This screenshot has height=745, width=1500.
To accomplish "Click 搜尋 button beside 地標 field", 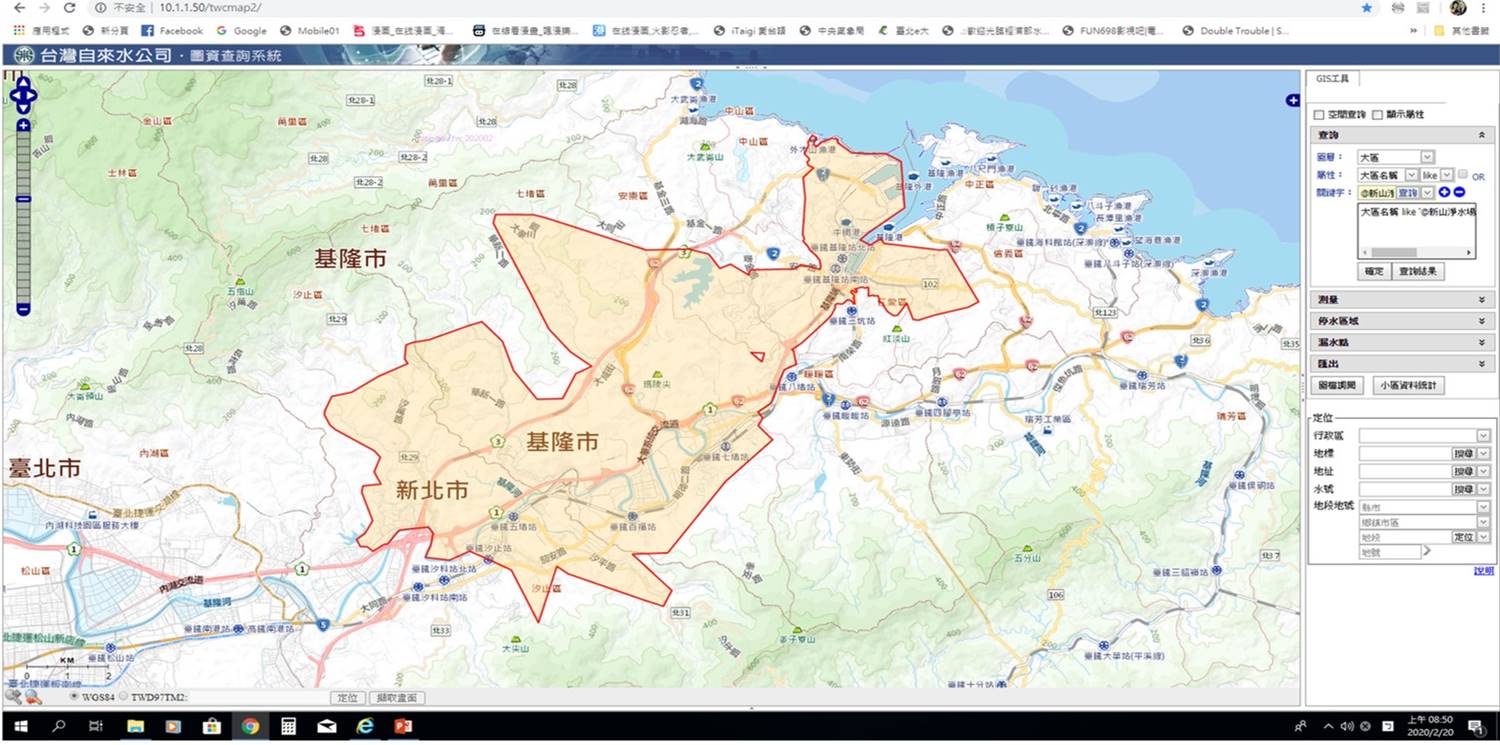I will 1463,453.
